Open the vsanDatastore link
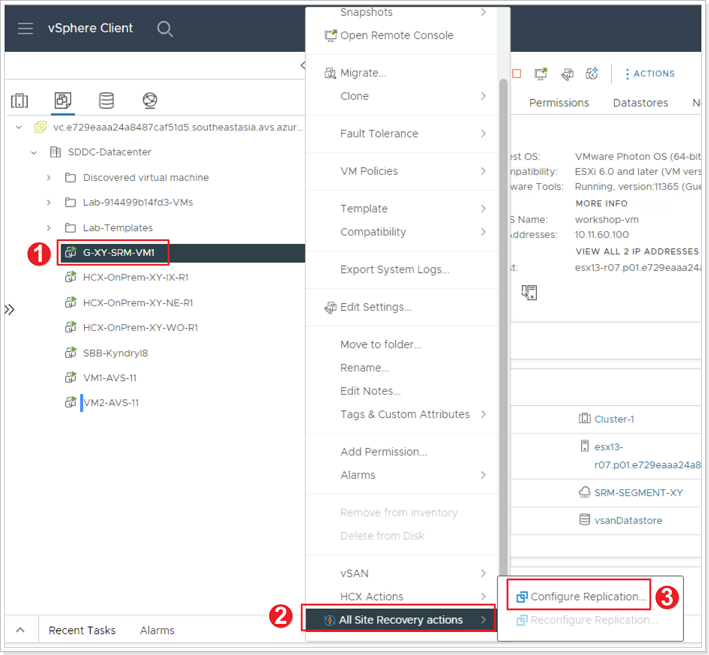 pyautogui.click(x=628, y=520)
